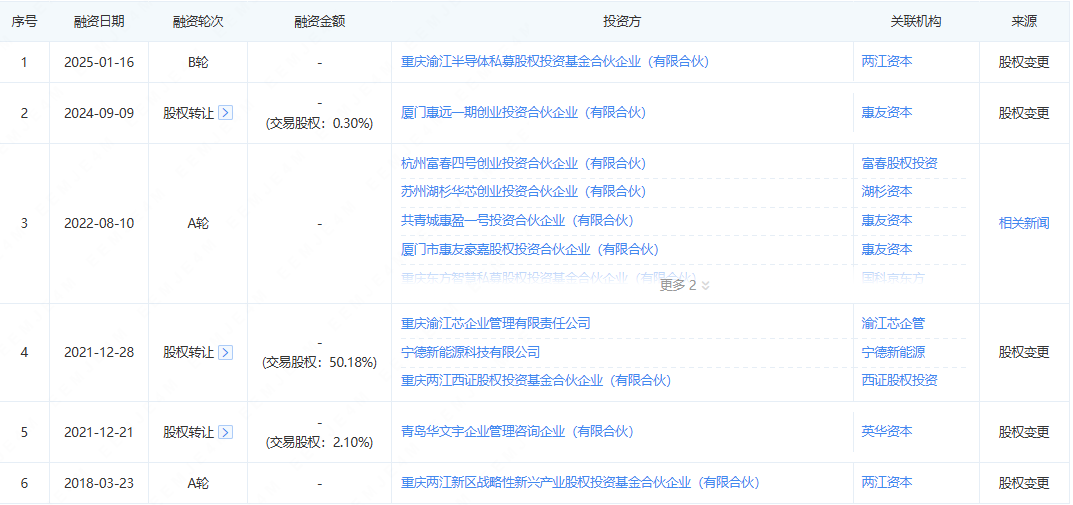Open investor 共青城惠盈一号投资合伙企业
This screenshot has height=505, width=1073.
click(517, 220)
